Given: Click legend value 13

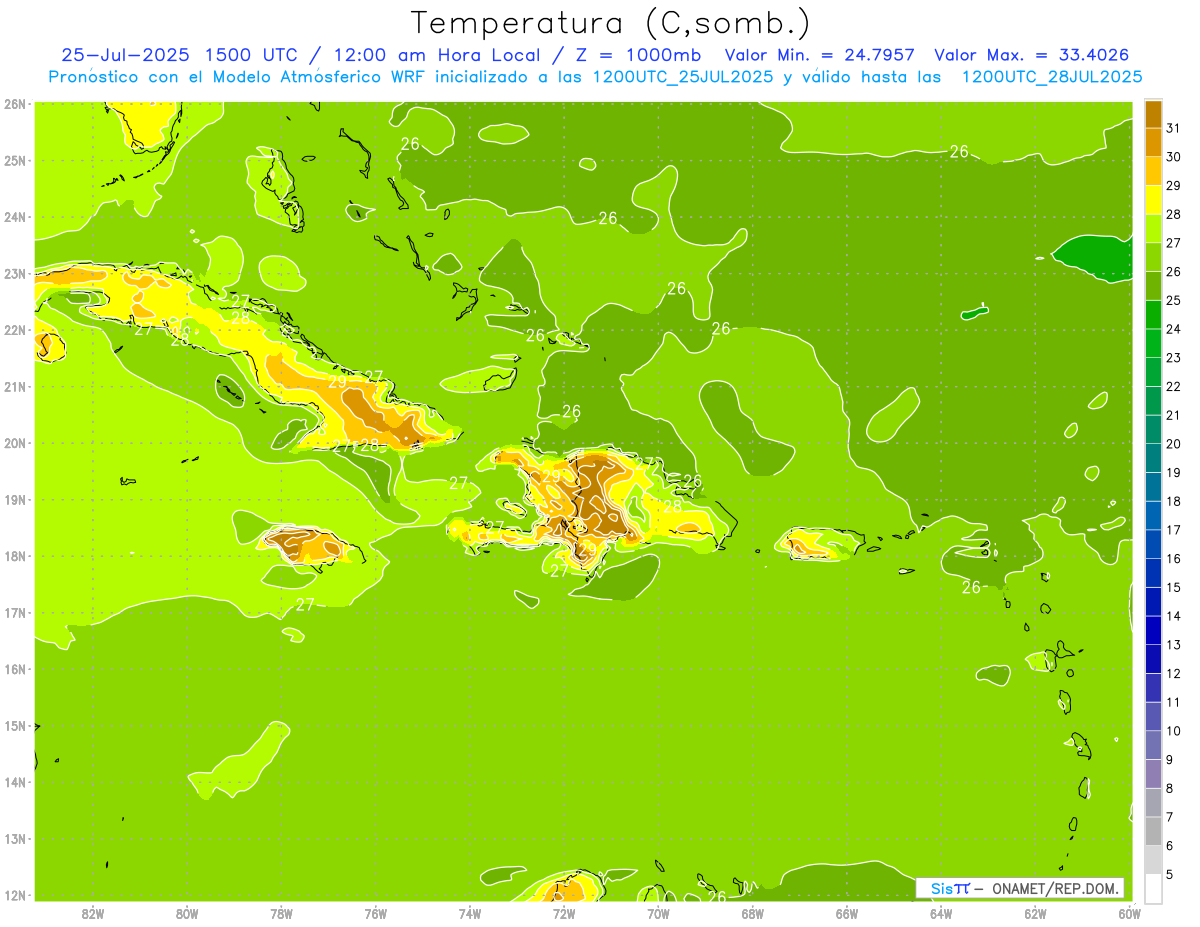Looking at the screenshot, I should click(1174, 645).
